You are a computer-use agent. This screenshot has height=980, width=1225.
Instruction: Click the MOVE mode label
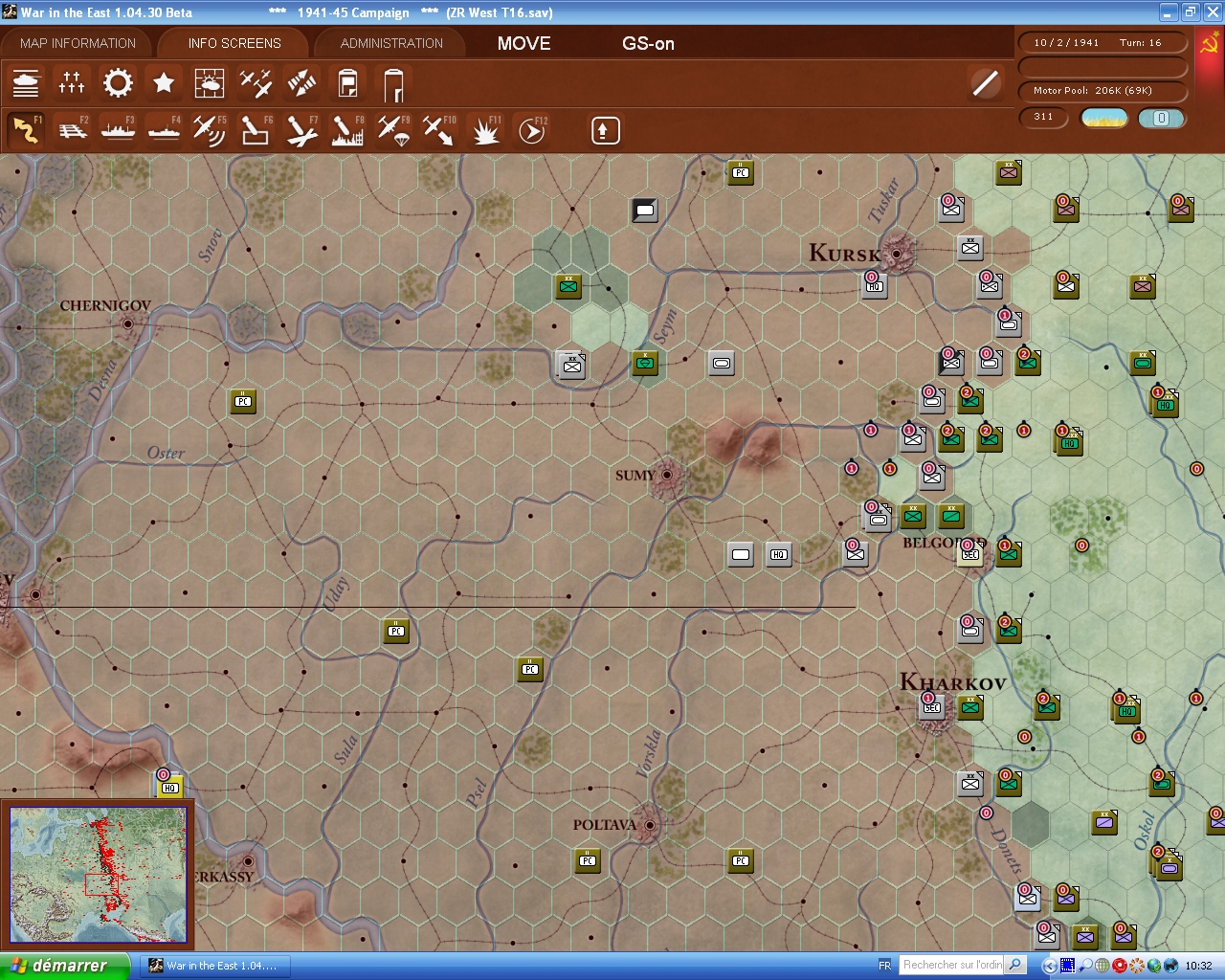(x=523, y=43)
